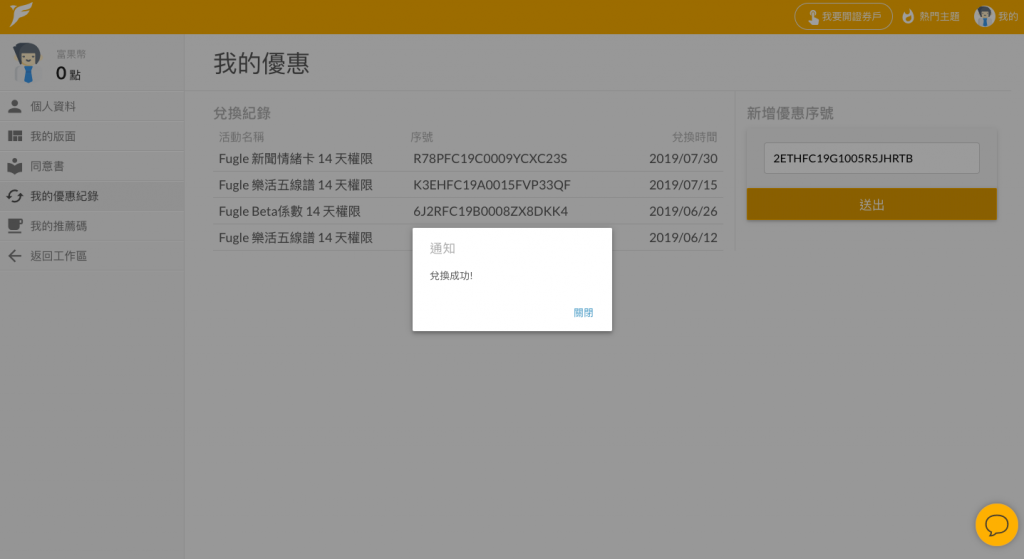
Task: Click the 我的優惠紀錄 refresh icon
Action: click(14, 196)
